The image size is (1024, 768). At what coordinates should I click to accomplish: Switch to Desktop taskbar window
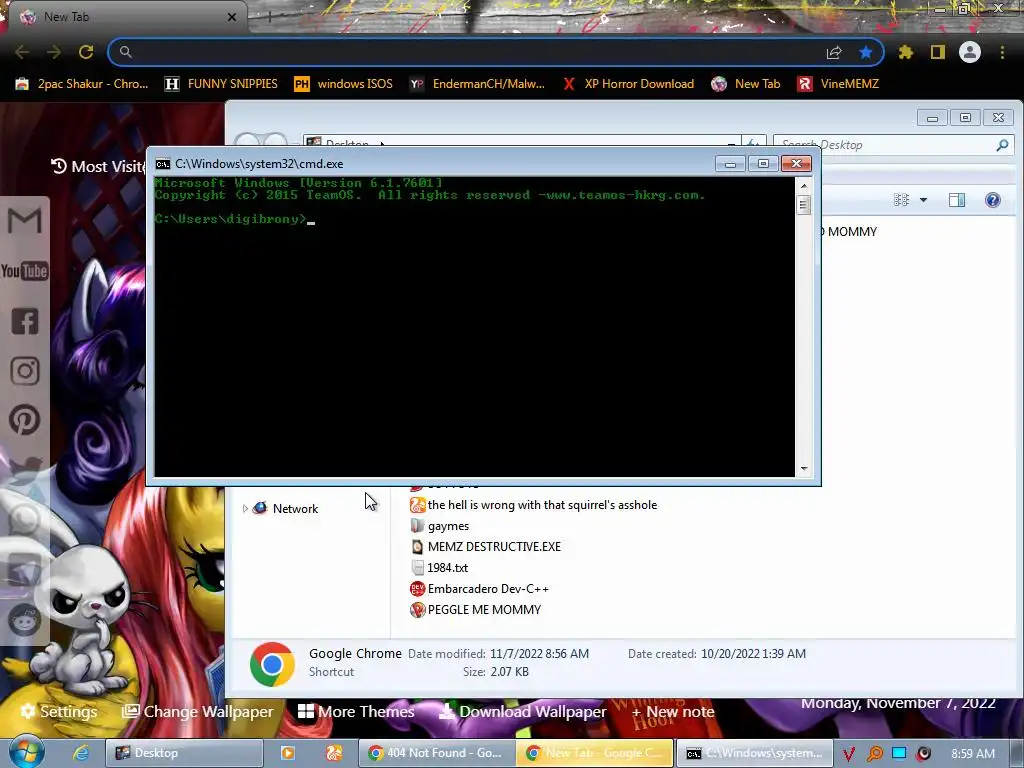pyautogui.click(x=184, y=753)
